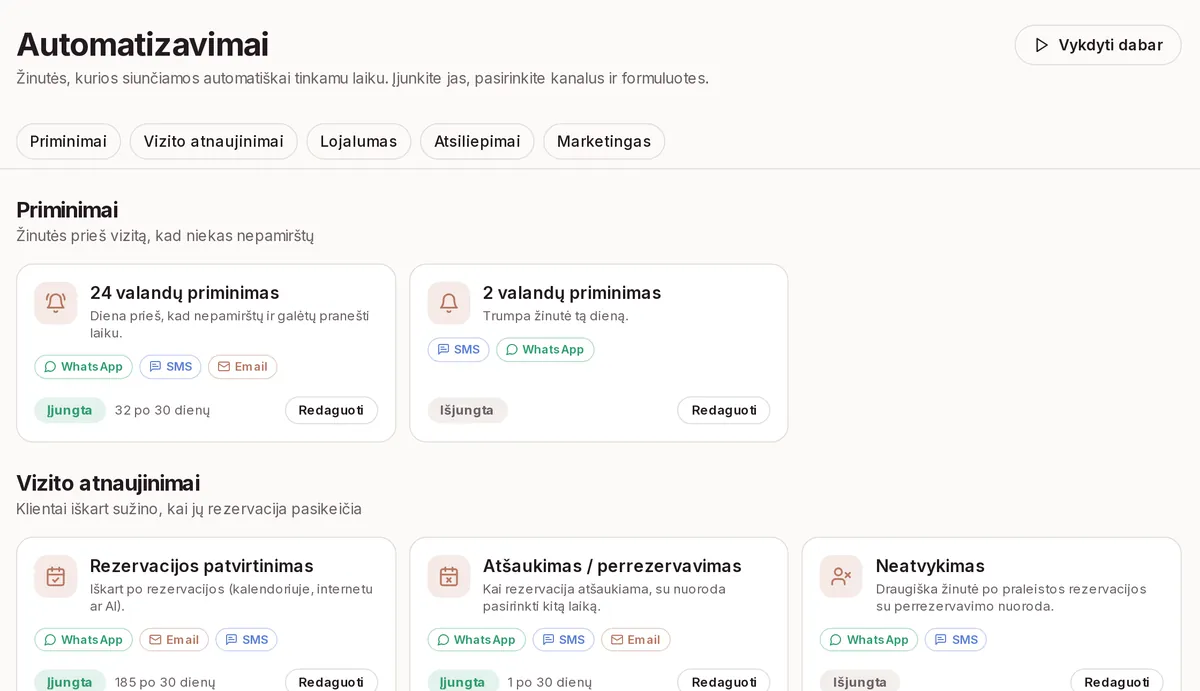Image resolution: width=1200 pixels, height=691 pixels.
Task: Click the bell icon on 2 valandų priminimas
Action: pyautogui.click(x=449, y=303)
